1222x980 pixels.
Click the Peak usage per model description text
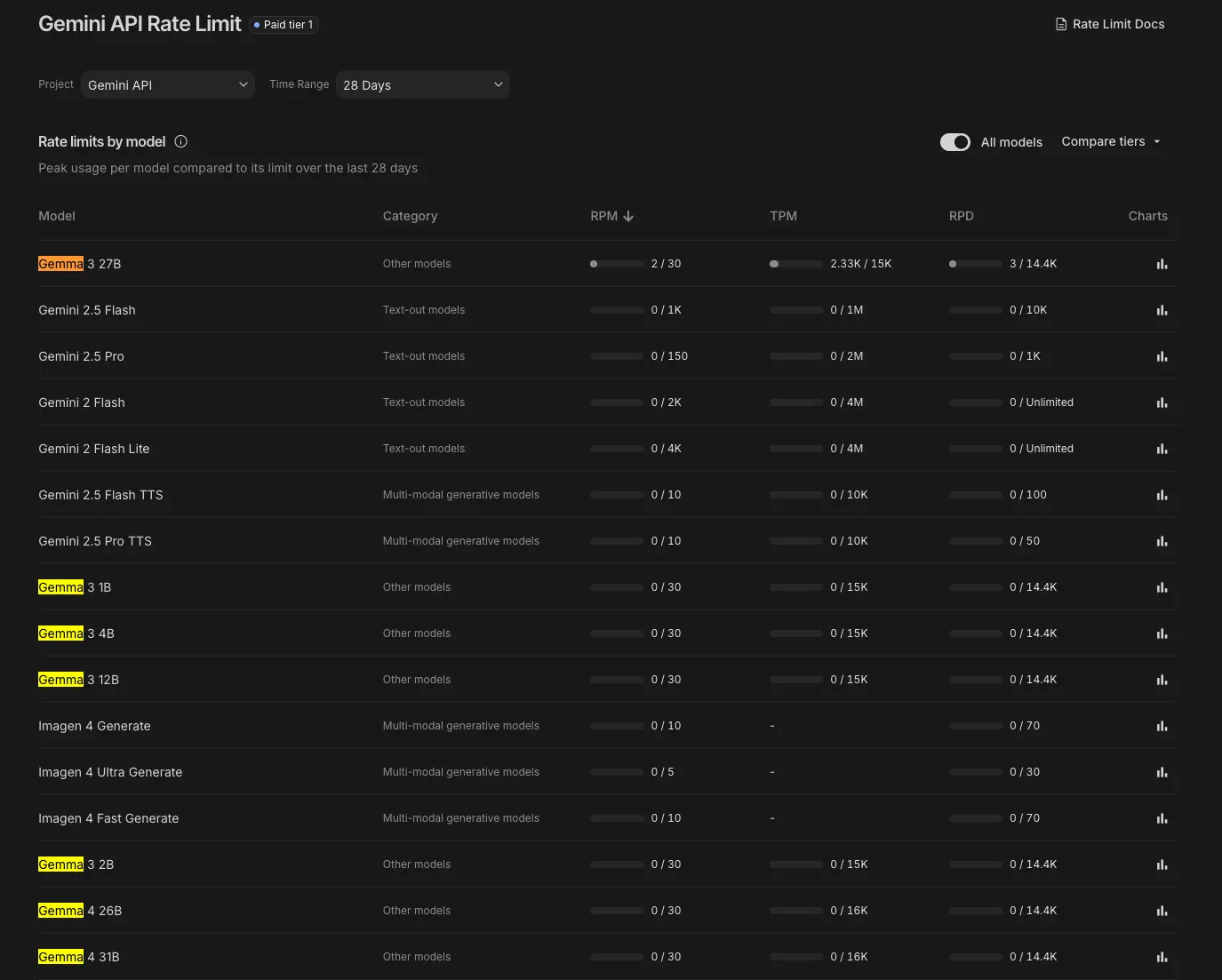coord(228,168)
